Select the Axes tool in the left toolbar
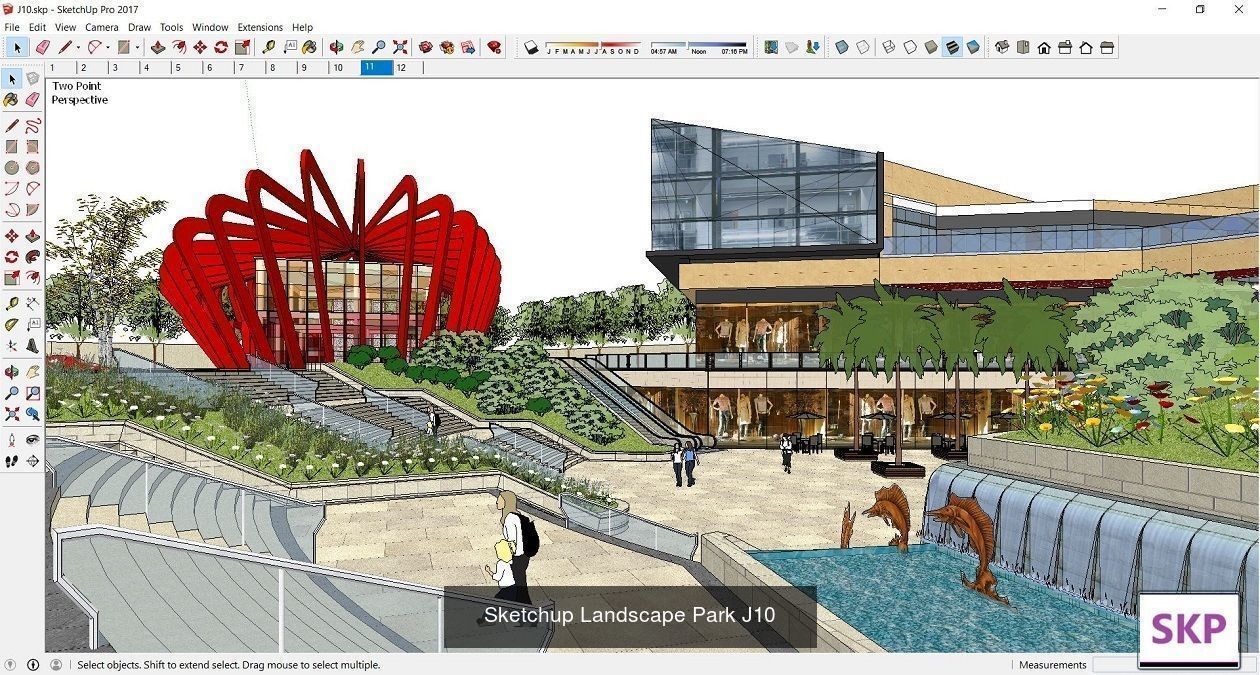This screenshot has width=1260, height=675. [x=12, y=346]
